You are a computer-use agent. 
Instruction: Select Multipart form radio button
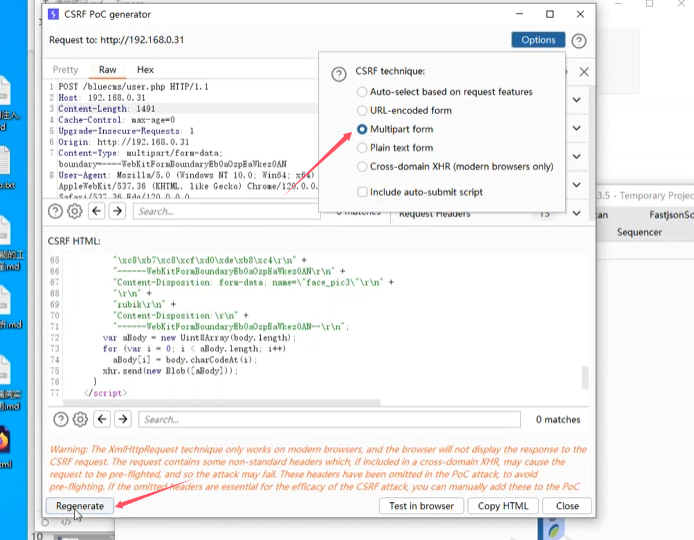click(x=362, y=129)
